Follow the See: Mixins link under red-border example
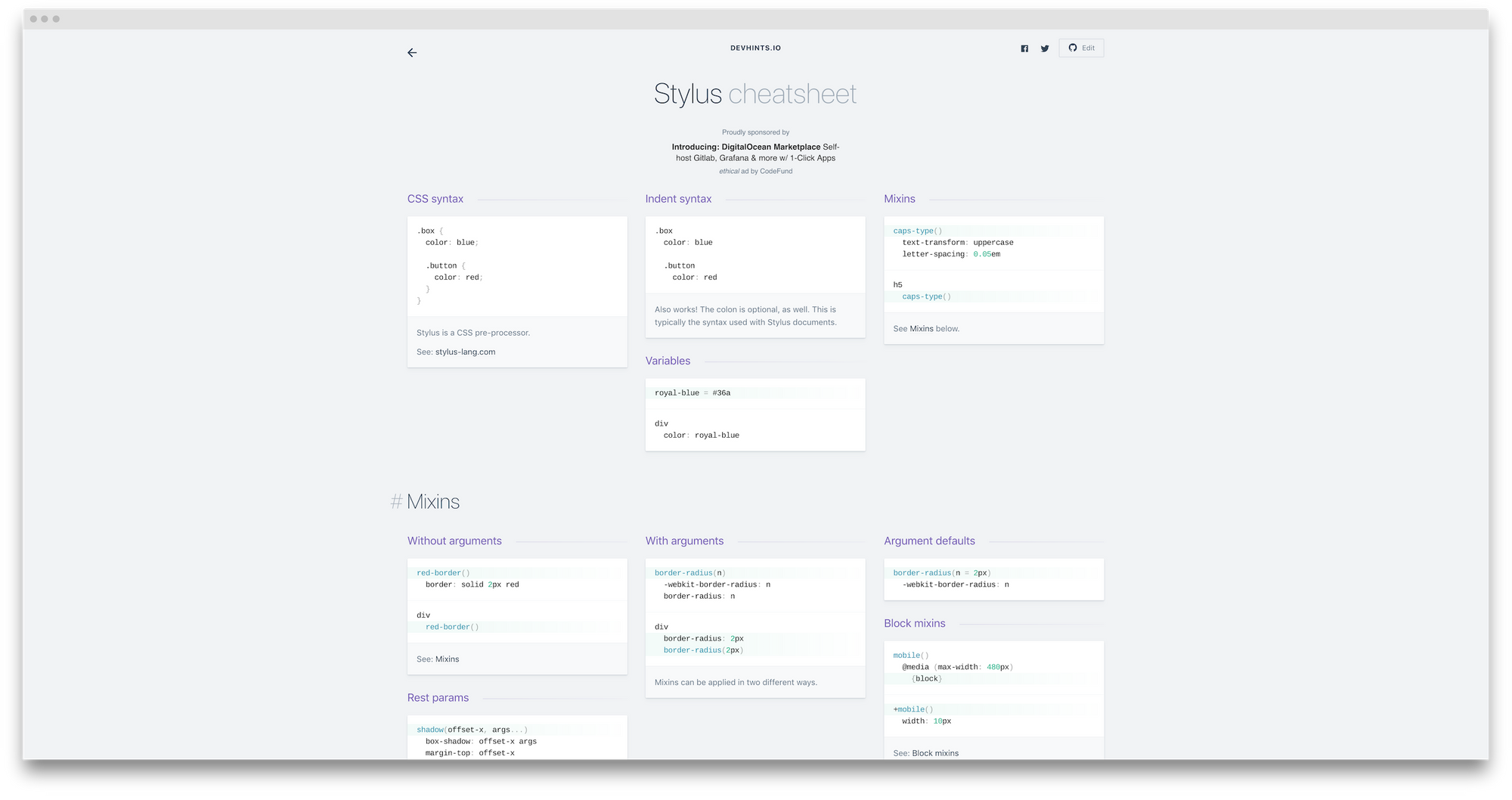1512x800 pixels. point(446,659)
